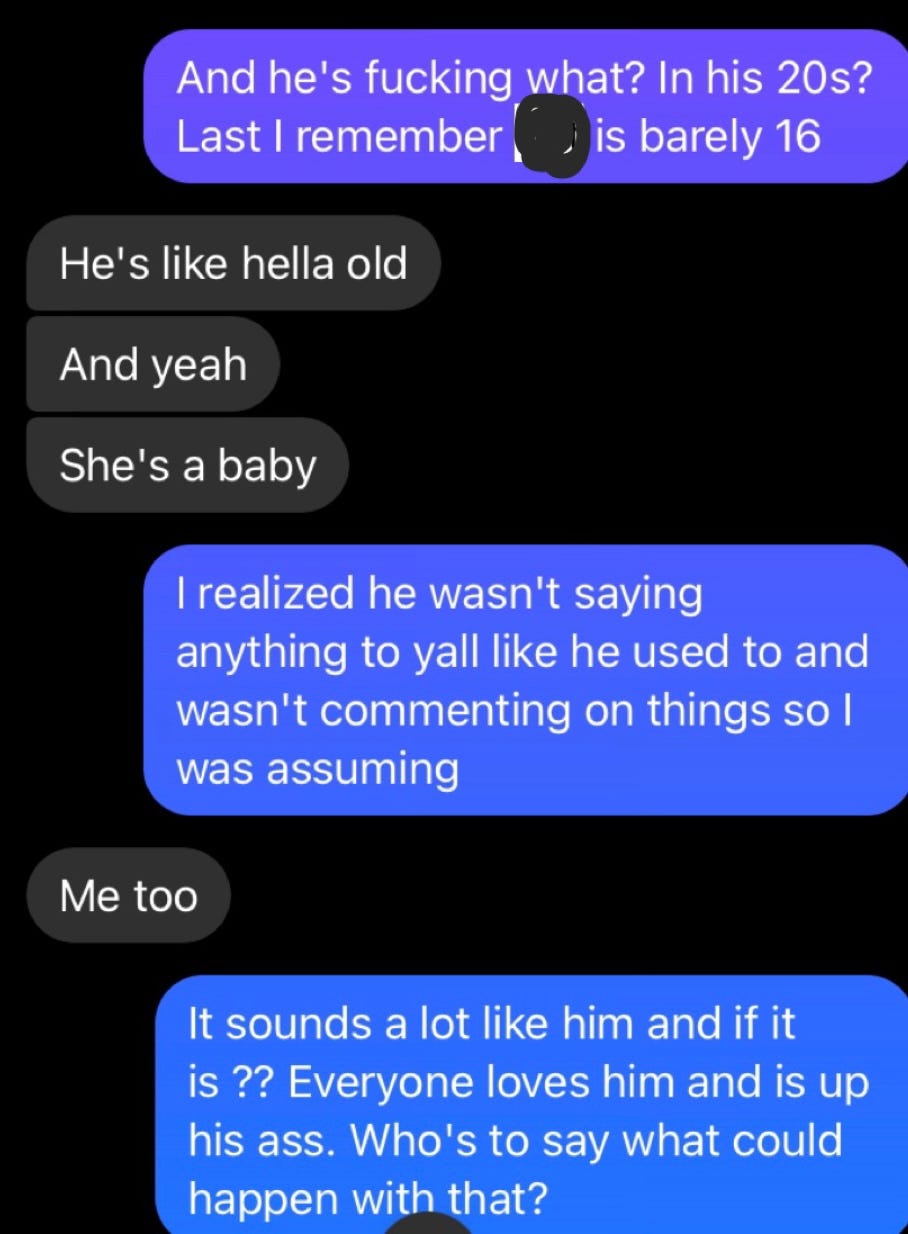Select the "He's like hella old" message bubble
Screen dimensions: 908x1234
point(233,263)
